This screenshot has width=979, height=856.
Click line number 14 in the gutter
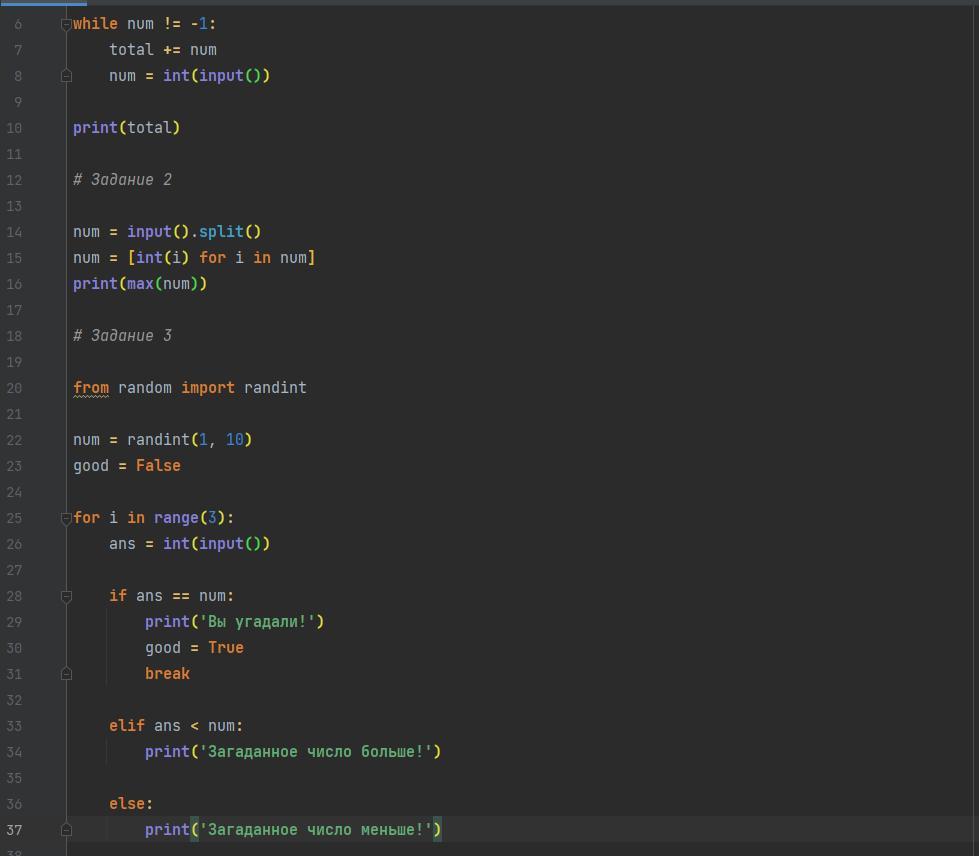[14, 232]
